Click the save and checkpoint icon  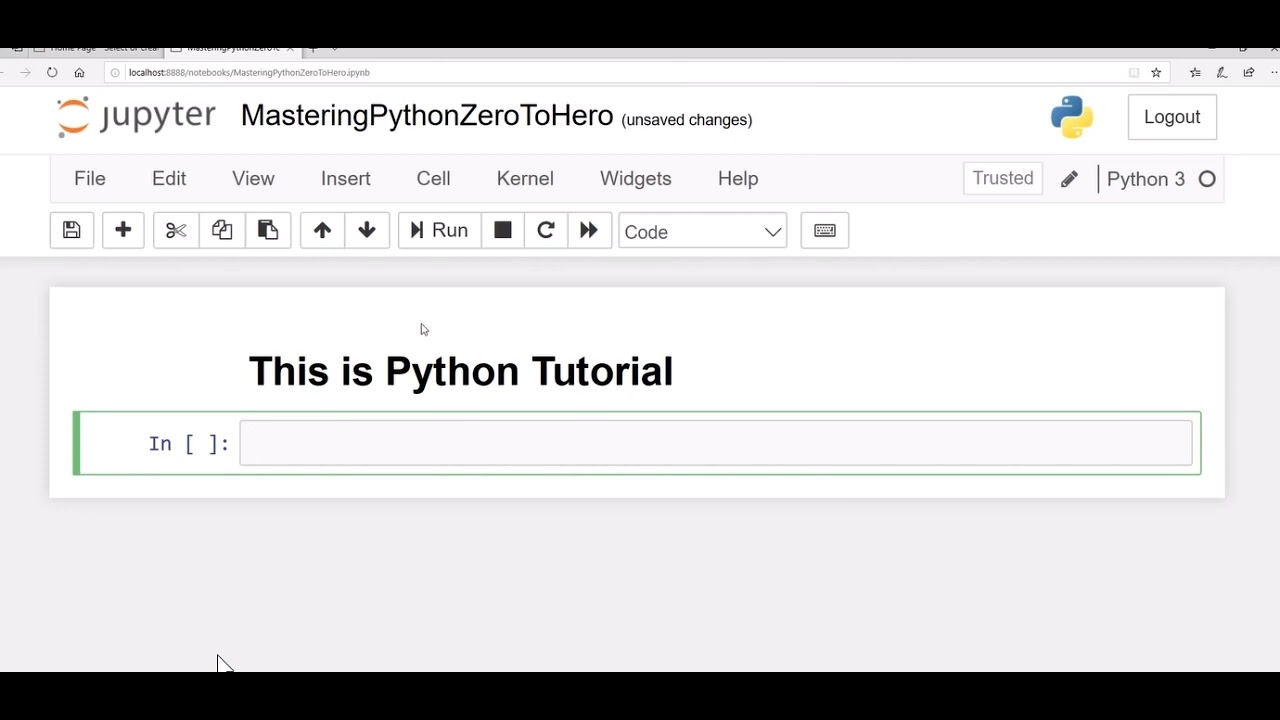click(x=72, y=231)
